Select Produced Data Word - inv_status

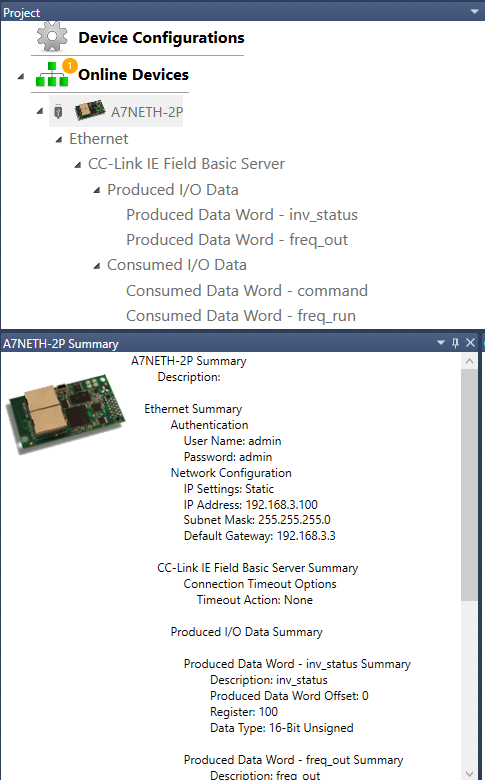pyautogui.click(x=242, y=214)
